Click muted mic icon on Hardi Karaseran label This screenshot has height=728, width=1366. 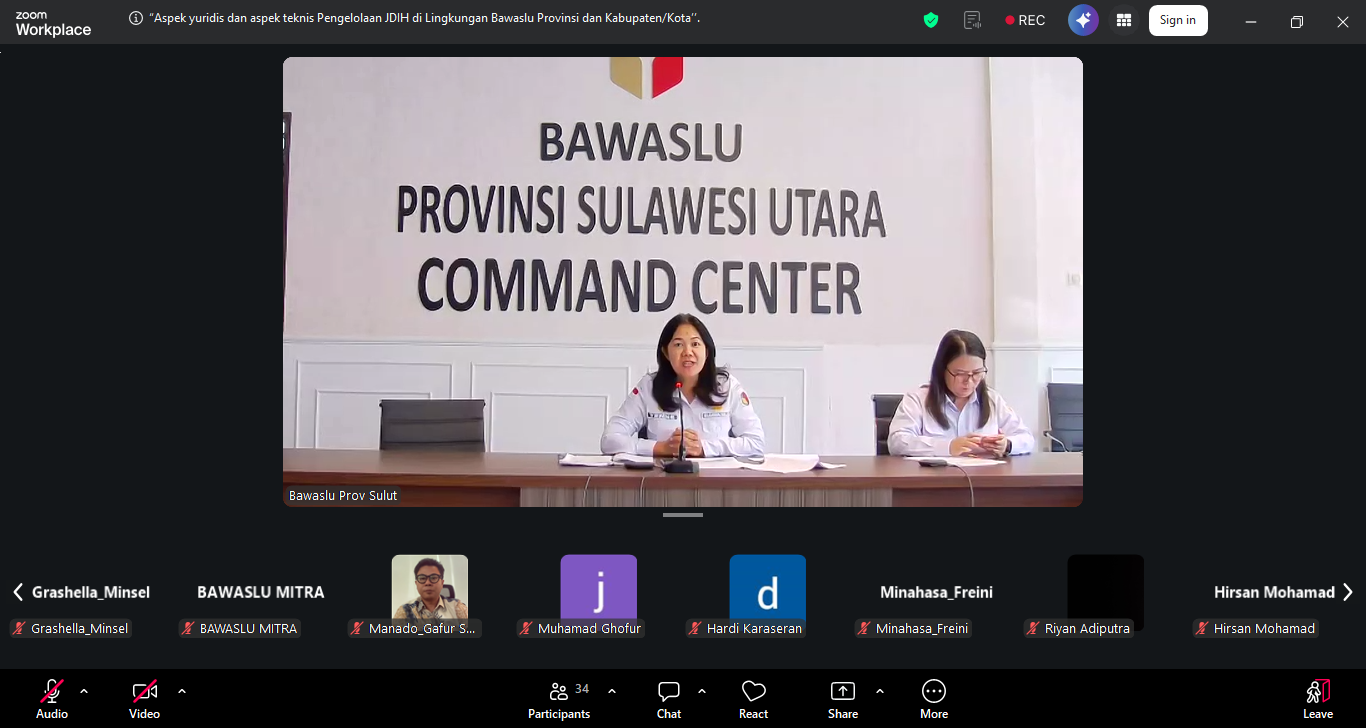[695, 628]
